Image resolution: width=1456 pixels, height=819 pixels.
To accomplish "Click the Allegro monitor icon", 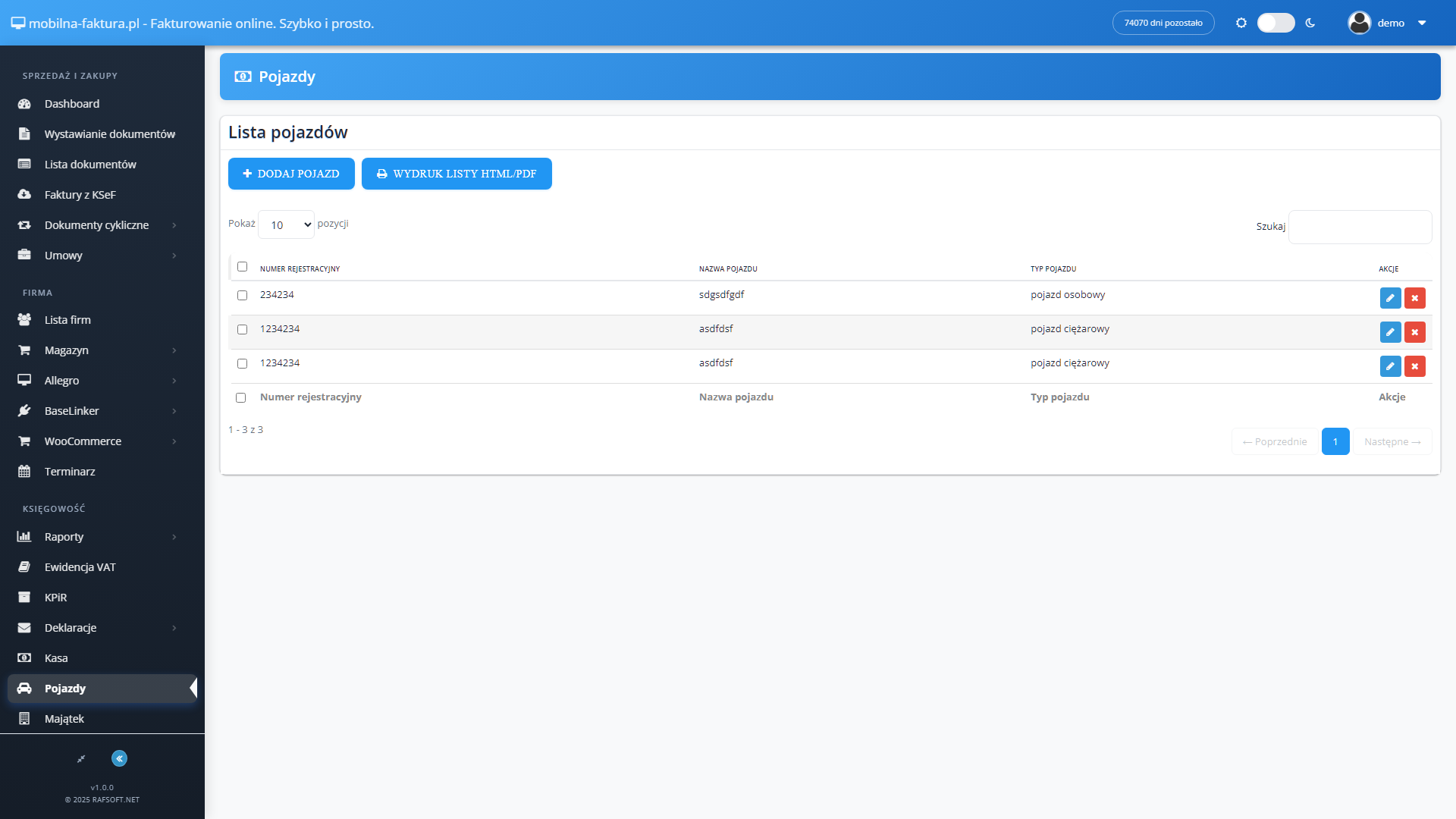I will [24, 381].
